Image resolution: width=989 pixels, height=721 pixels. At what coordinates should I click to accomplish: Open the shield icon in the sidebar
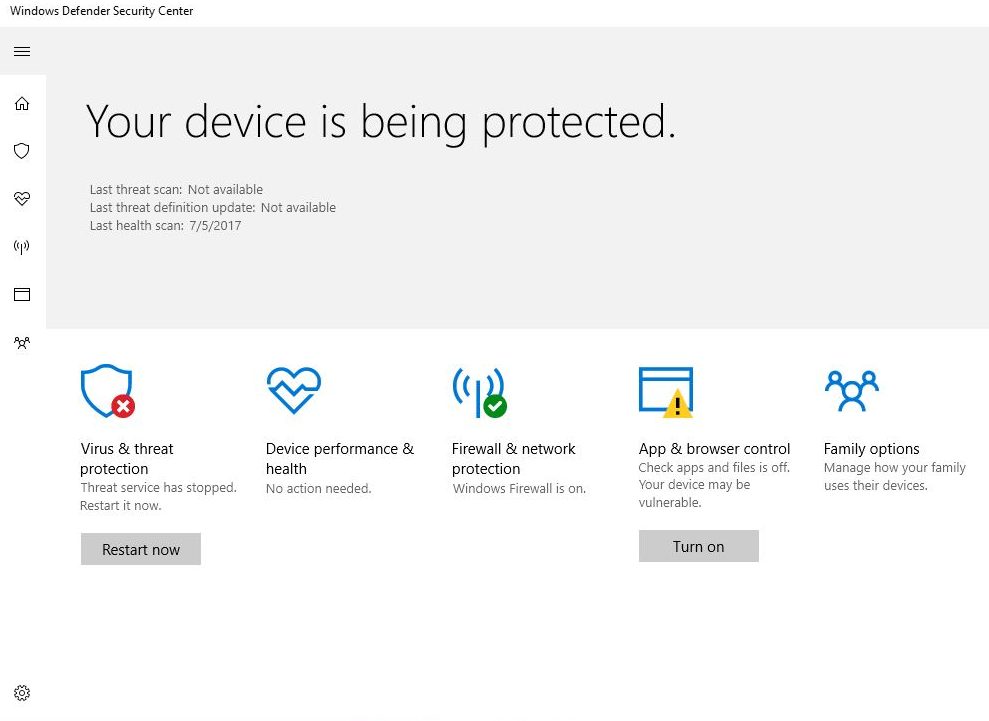pyautogui.click(x=22, y=151)
